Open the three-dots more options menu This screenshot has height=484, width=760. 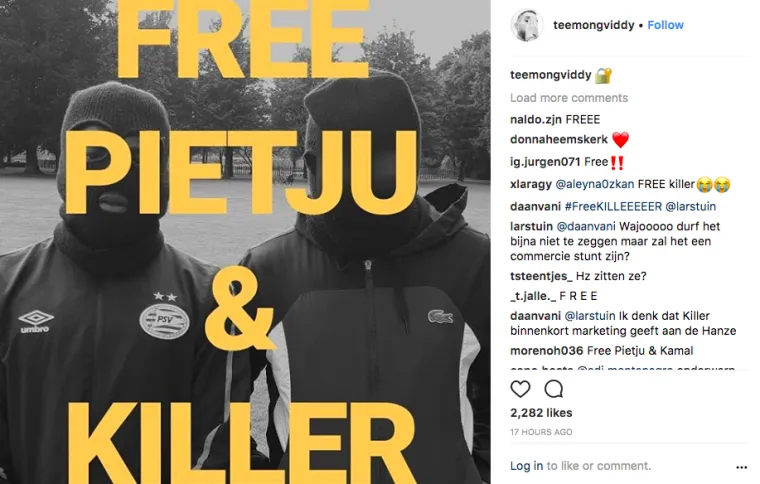(x=741, y=467)
